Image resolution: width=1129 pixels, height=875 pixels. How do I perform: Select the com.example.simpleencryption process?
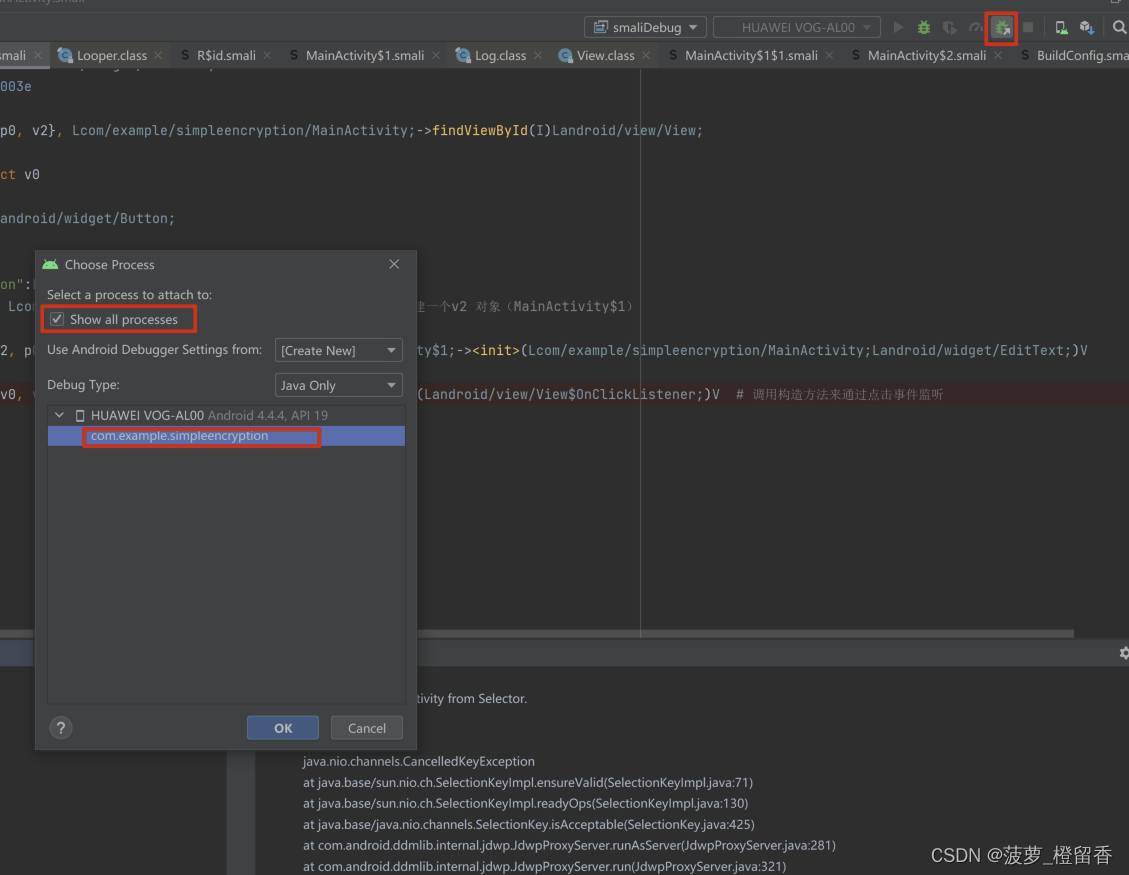(x=226, y=436)
